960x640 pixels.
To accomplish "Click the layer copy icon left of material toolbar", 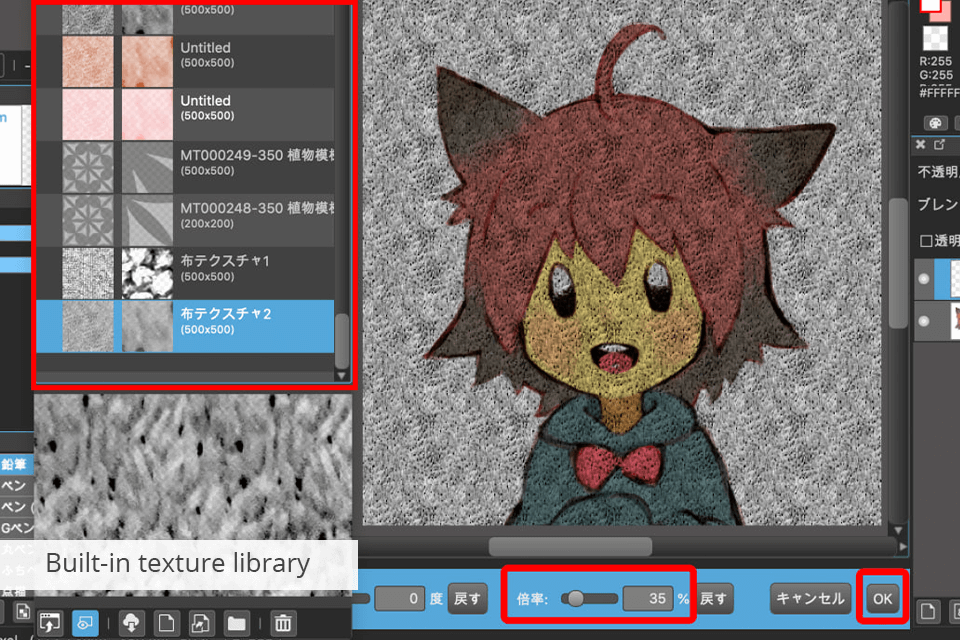I will 23,611.
